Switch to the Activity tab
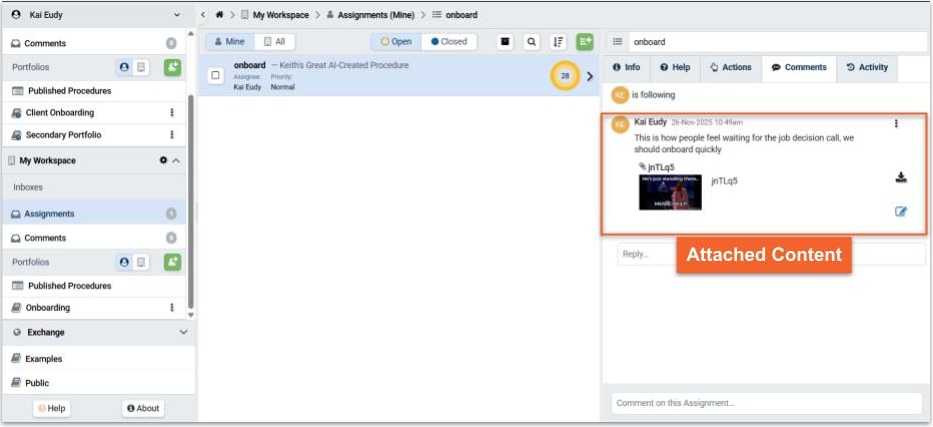This screenshot has width=933, height=427. tap(867, 68)
